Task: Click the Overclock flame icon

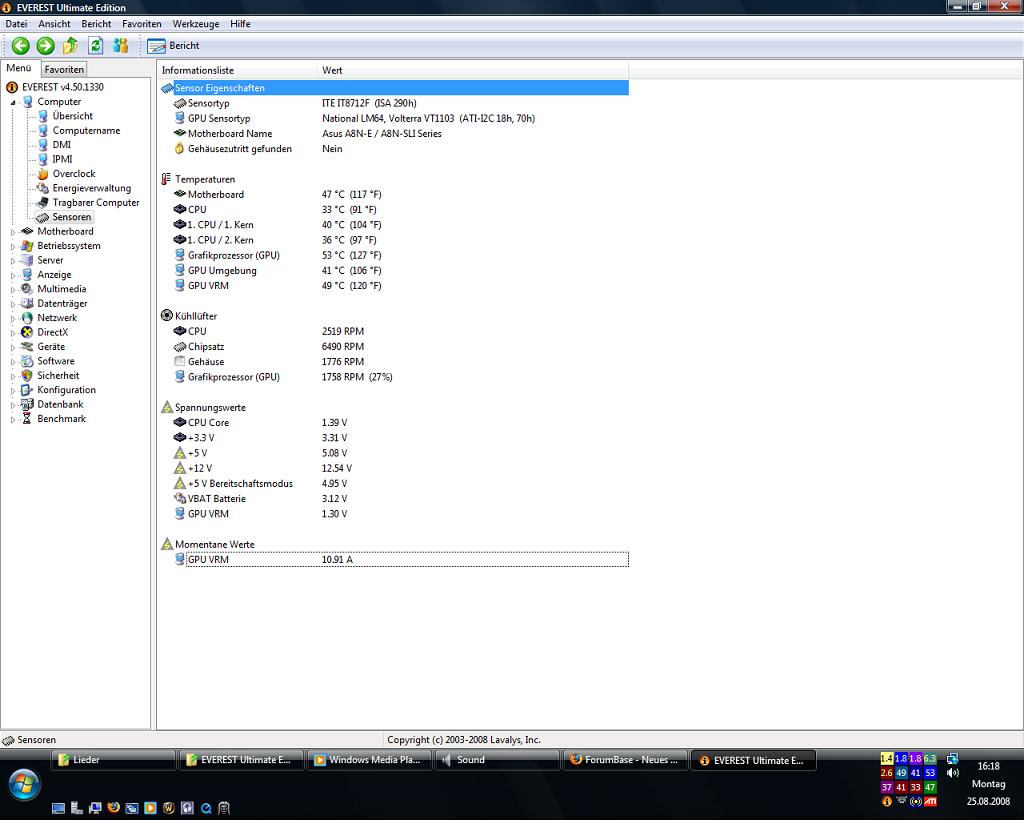Action: pos(42,174)
